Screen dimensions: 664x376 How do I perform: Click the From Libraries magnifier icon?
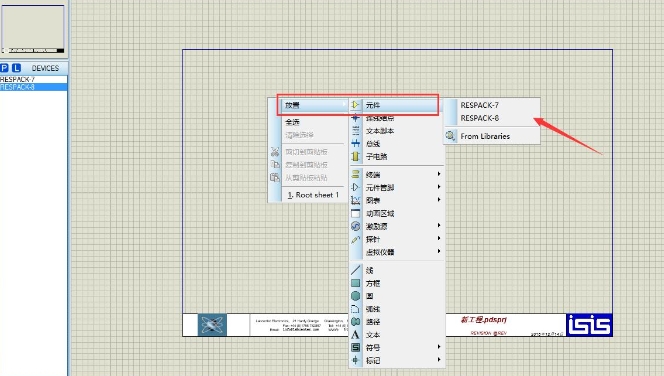(x=450, y=136)
